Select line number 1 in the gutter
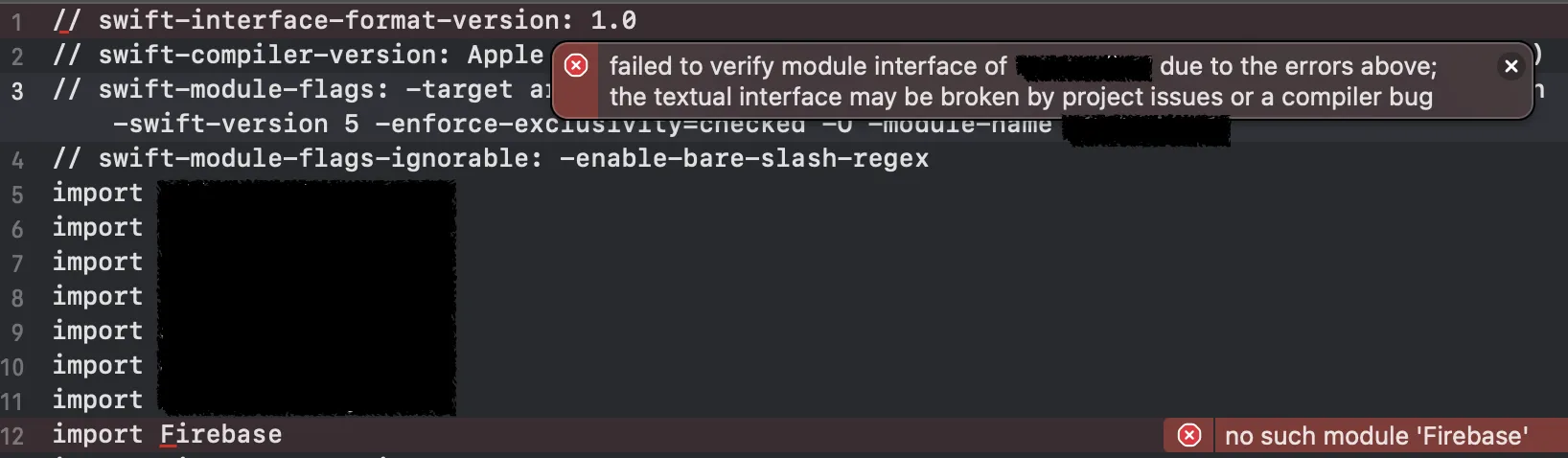1568x458 pixels. point(16,21)
